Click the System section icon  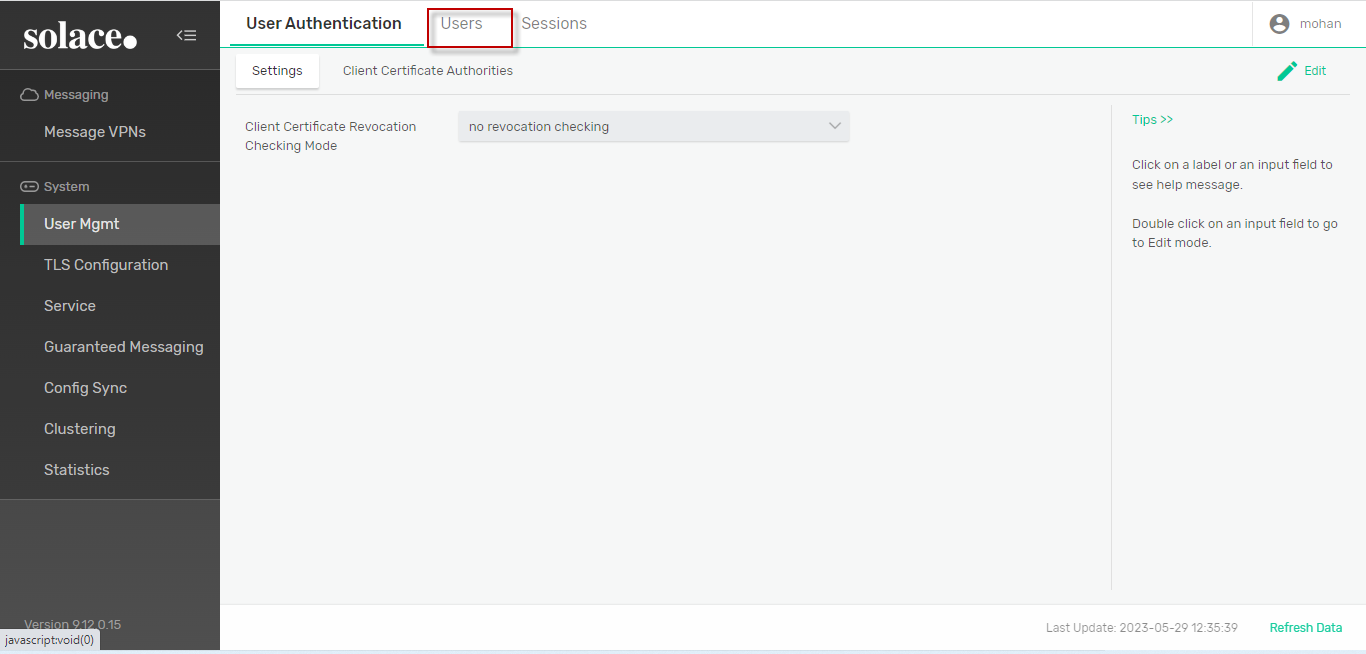coord(29,187)
